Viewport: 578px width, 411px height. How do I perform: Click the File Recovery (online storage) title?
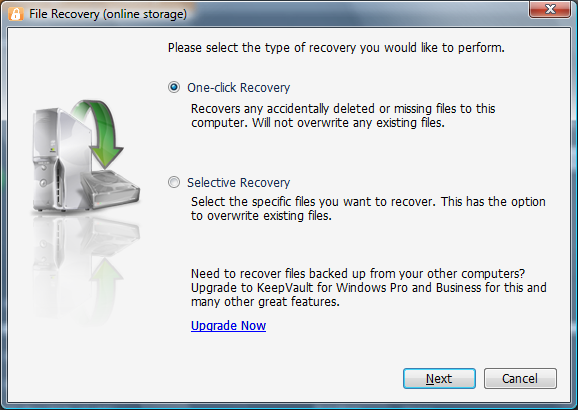click(x=108, y=14)
